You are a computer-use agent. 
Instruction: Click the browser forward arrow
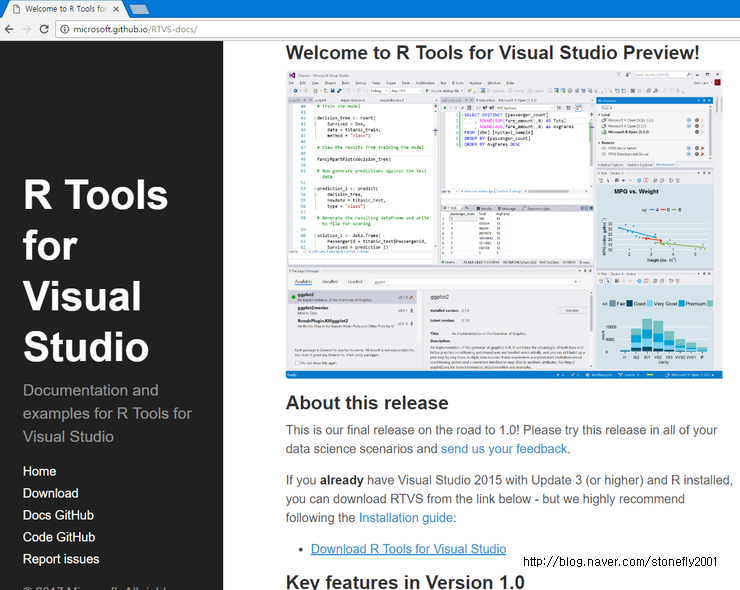(26, 29)
